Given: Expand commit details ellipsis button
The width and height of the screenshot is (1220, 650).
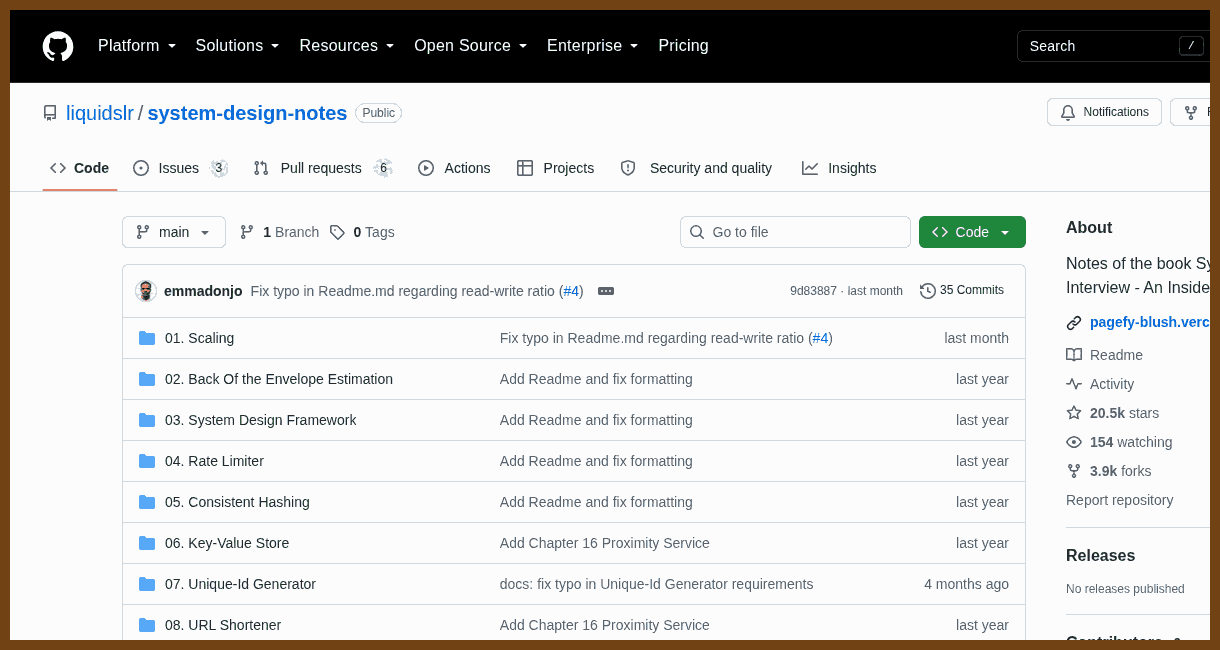Looking at the screenshot, I should pyautogui.click(x=606, y=291).
